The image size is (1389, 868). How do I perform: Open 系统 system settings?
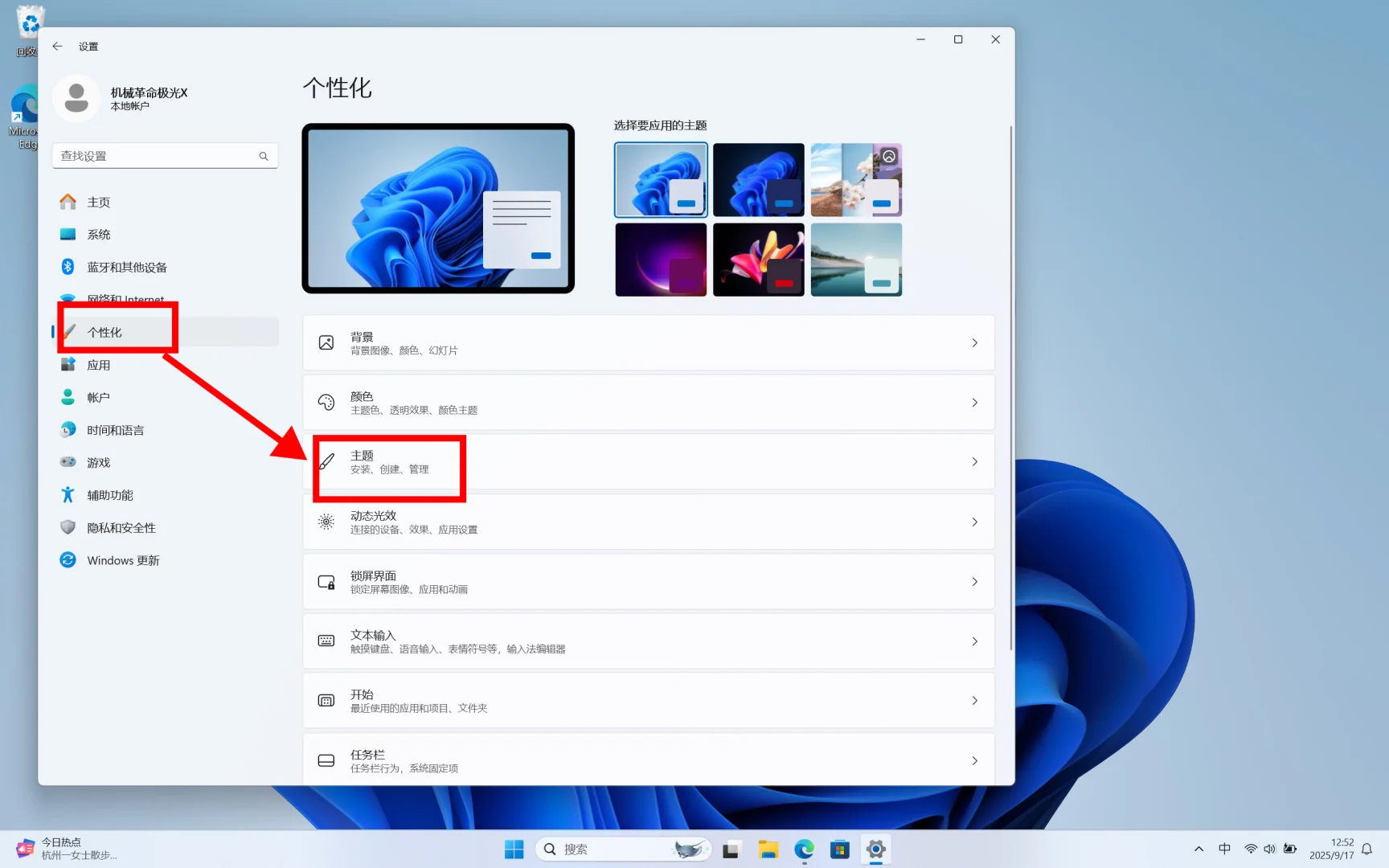coord(166,235)
